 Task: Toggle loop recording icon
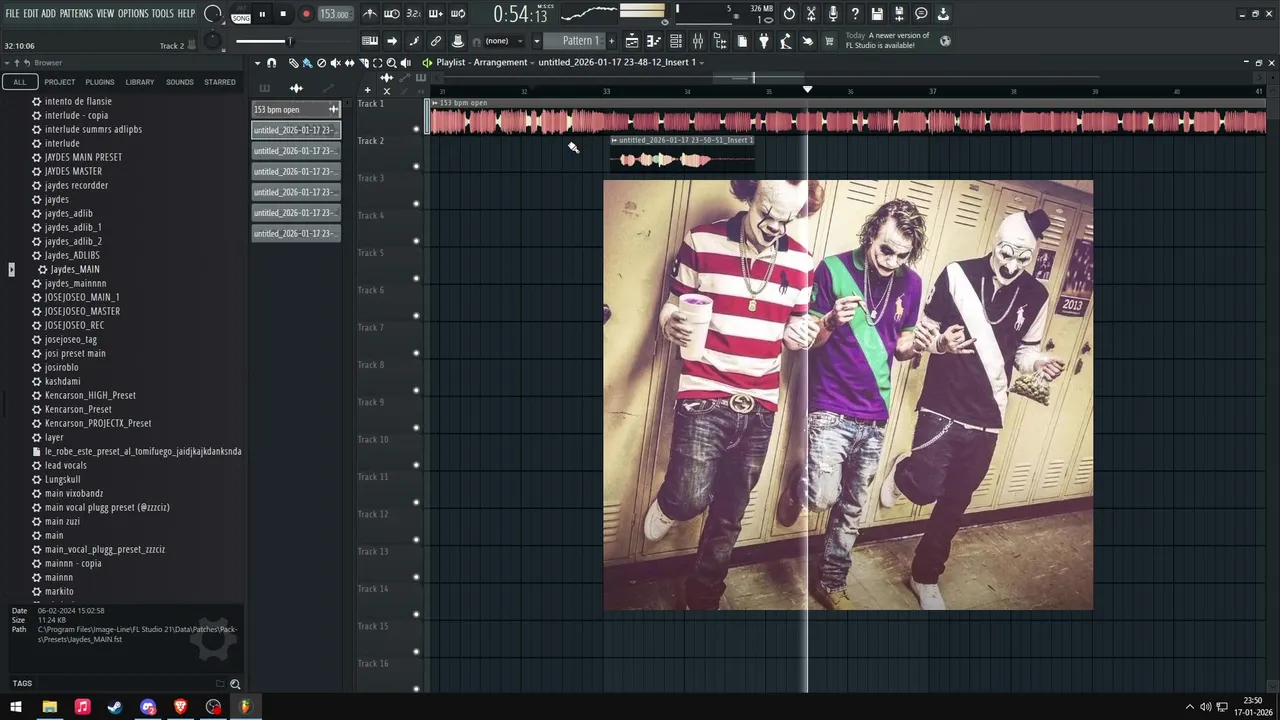(x=457, y=14)
